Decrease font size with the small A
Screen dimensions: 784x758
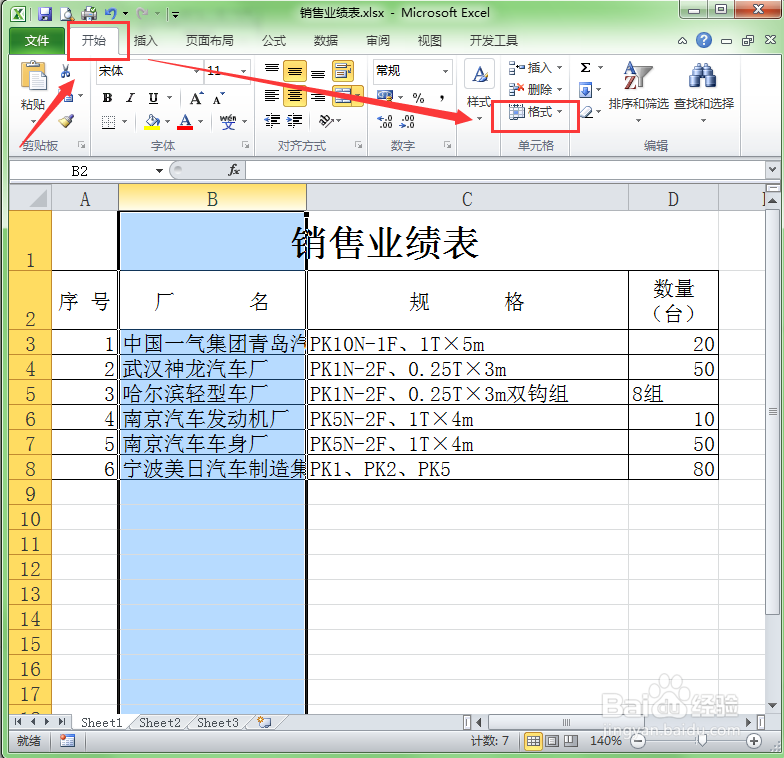coord(218,98)
